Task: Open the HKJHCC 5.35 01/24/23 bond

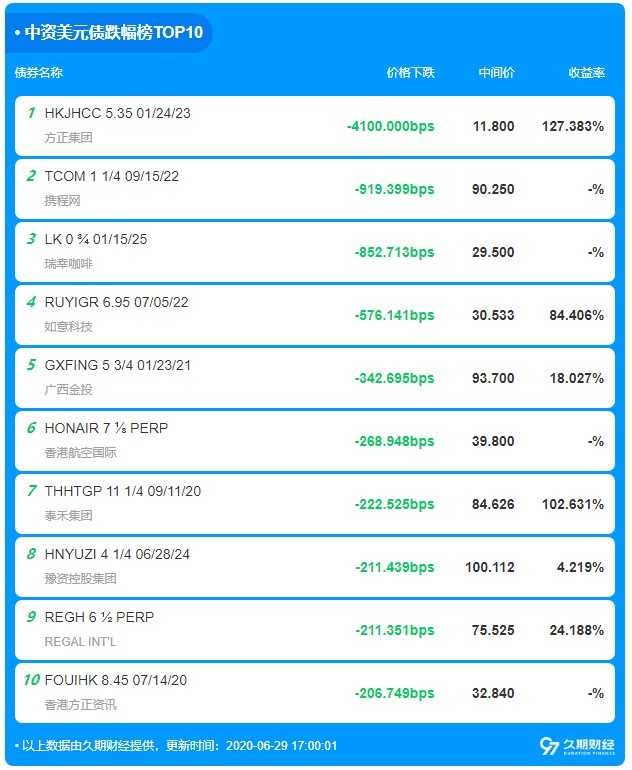Action: click(117, 113)
